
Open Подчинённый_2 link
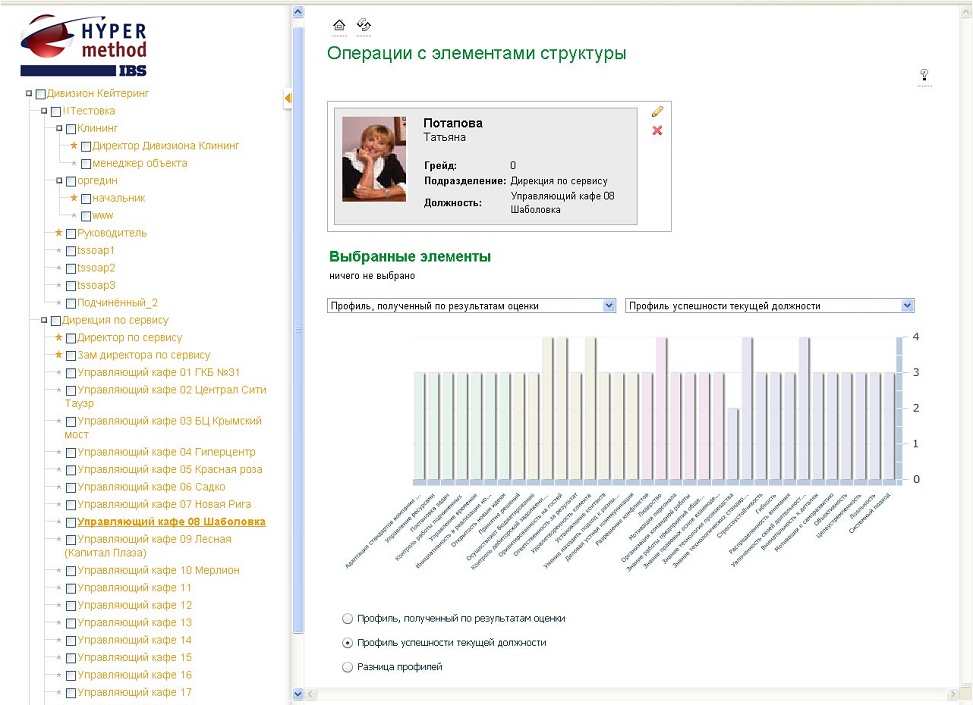[x=117, y=303]
